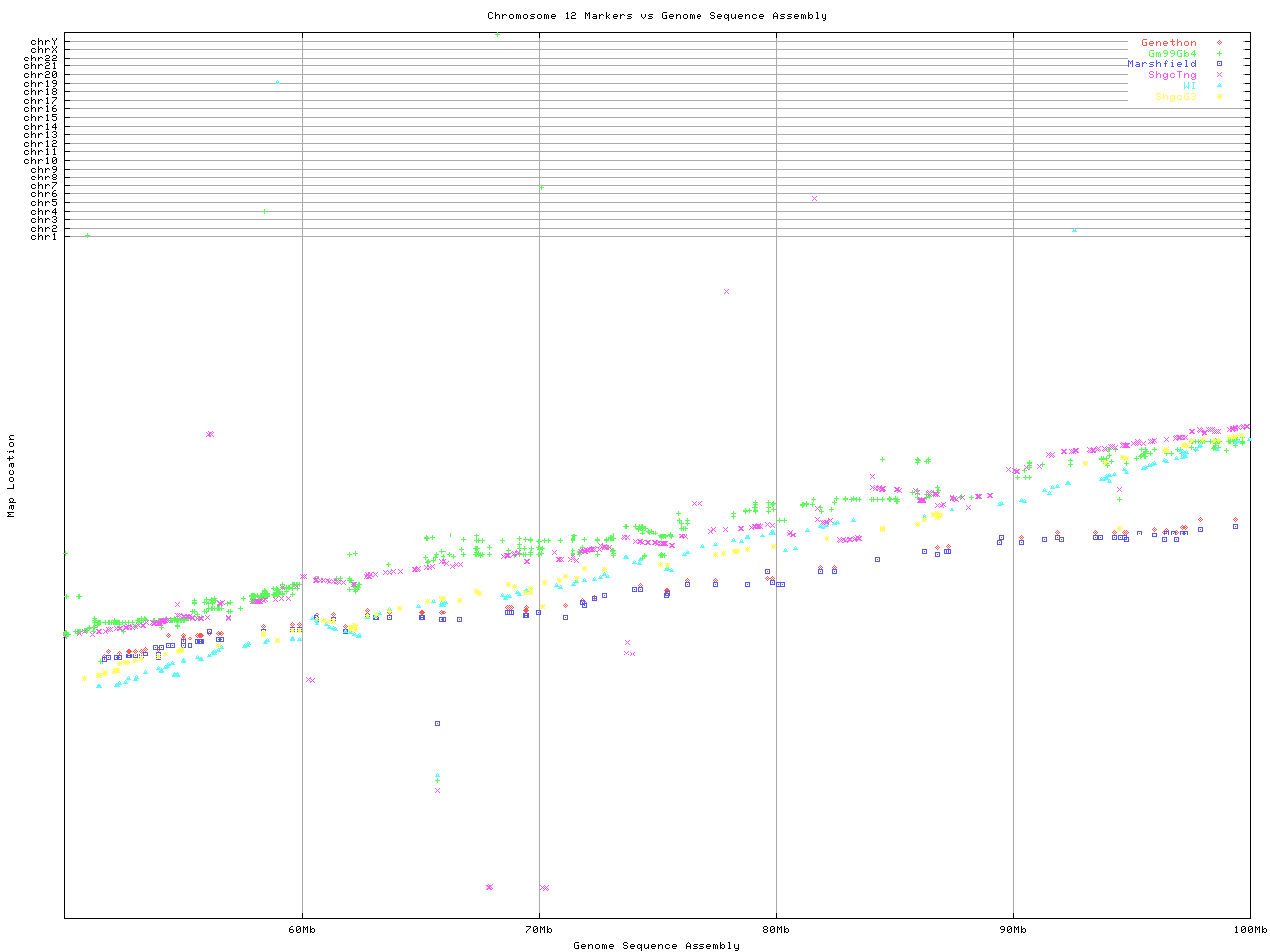Click the green plus on the chr1 line
This screenshot has width=1270, height=952.
click(x=87, y=236)
